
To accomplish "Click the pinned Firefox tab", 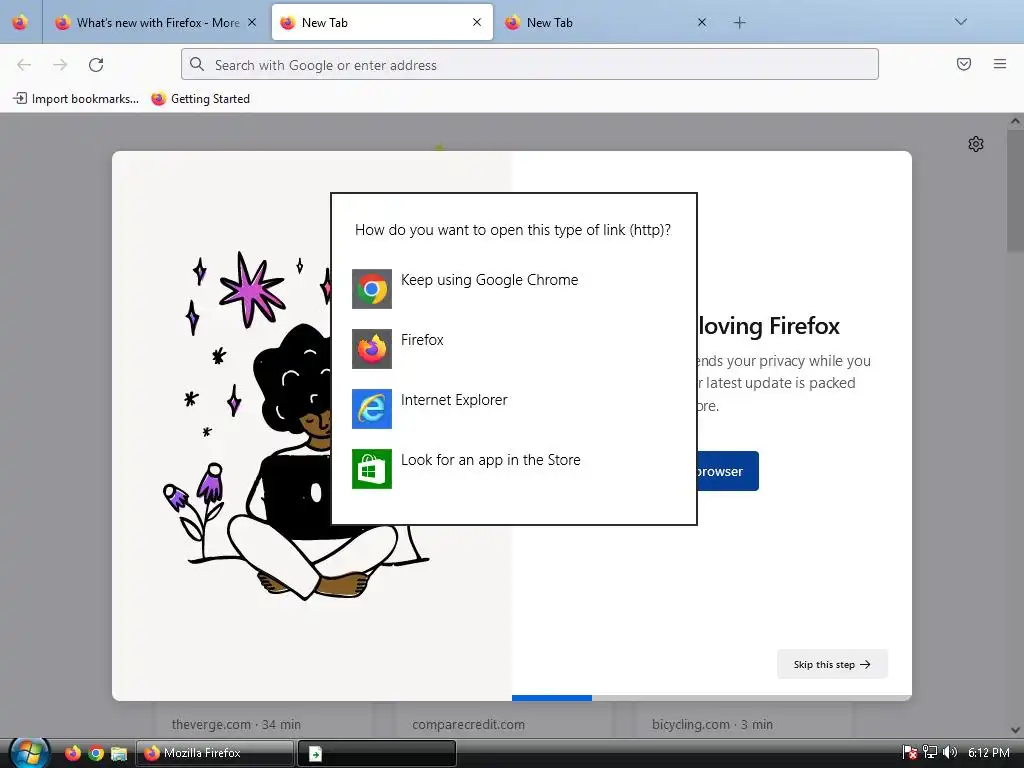I will coord(20,22).
